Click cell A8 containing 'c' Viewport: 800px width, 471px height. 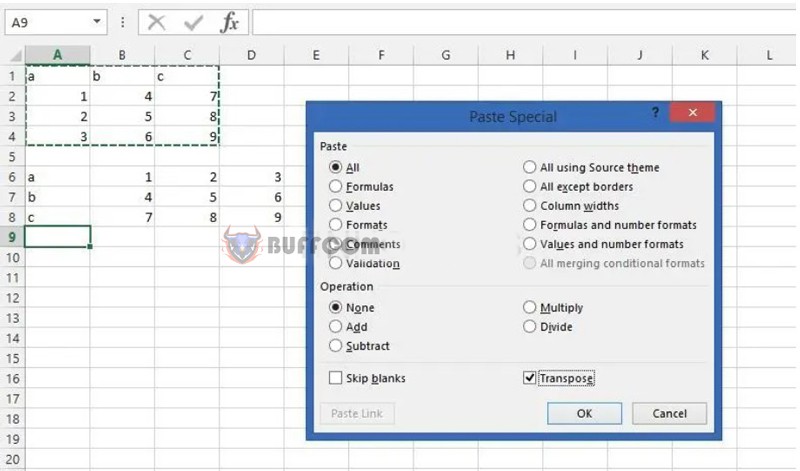58,217
